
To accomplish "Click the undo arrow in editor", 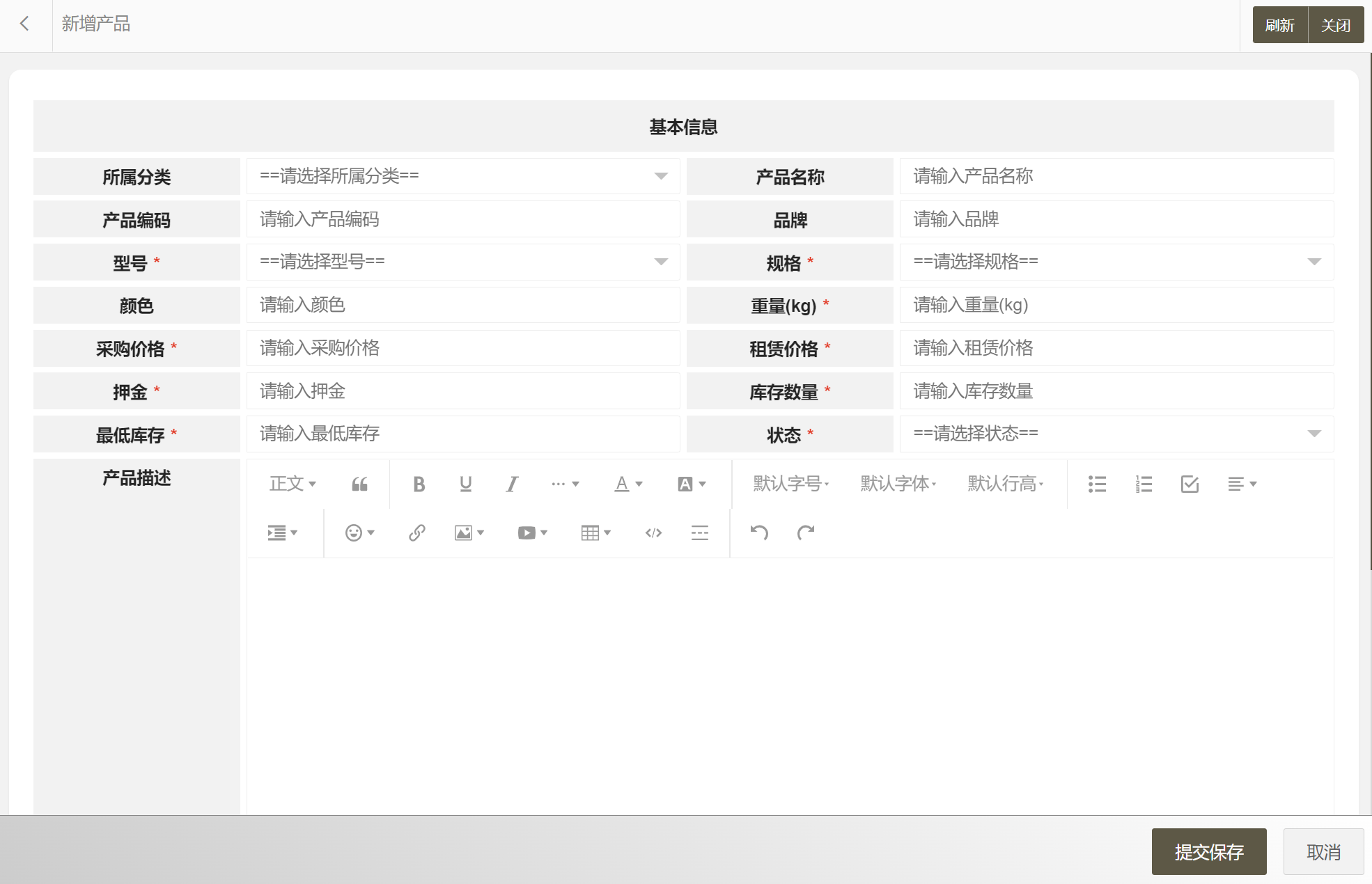I will (758, 533).
